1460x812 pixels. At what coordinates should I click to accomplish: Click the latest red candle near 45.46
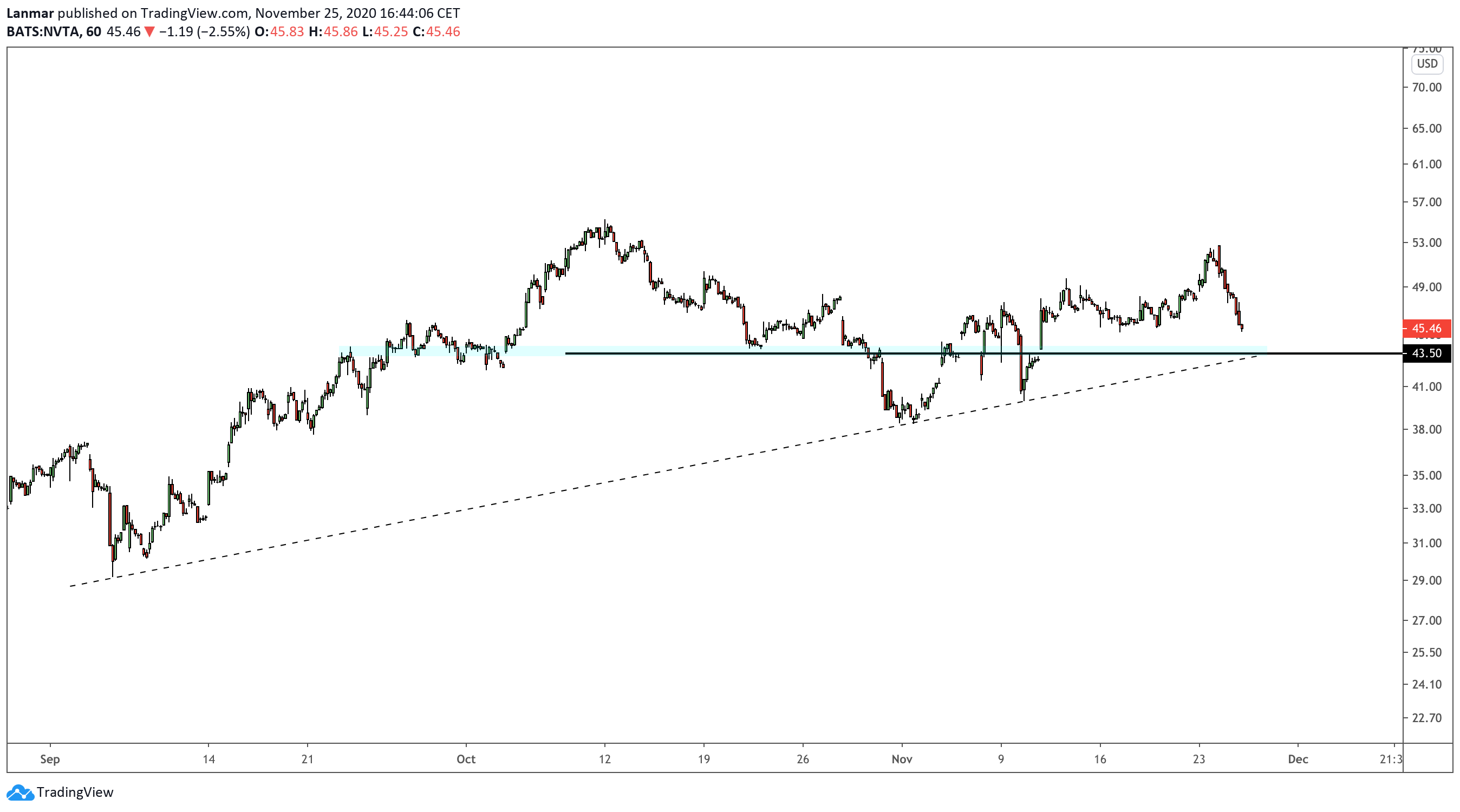coord(1242,328)
